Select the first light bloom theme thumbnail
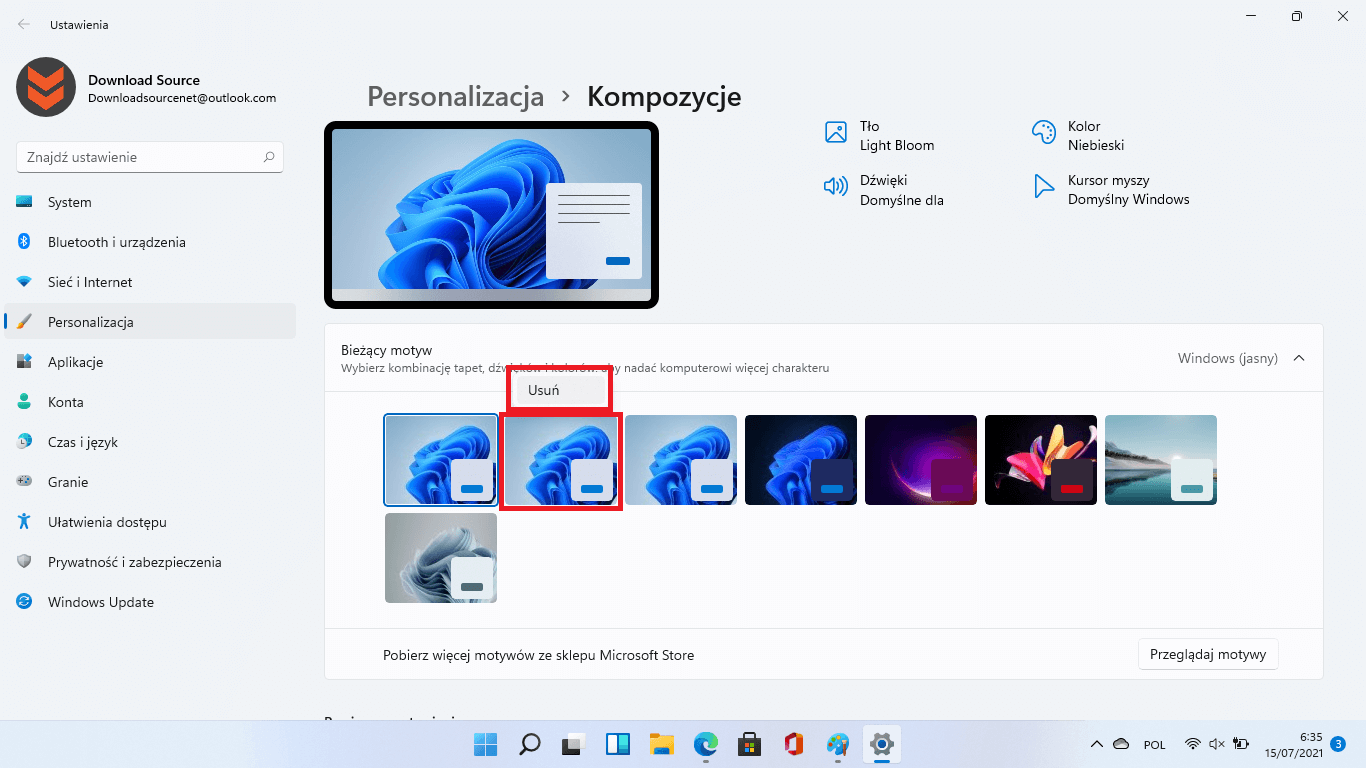 pyautogui.click(x=441, y=459)
